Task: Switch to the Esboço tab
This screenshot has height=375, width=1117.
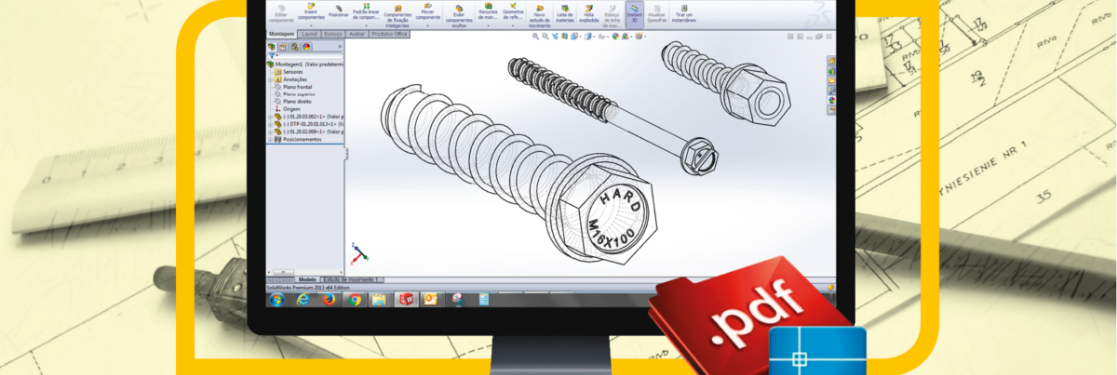Action: click(333, 34)
